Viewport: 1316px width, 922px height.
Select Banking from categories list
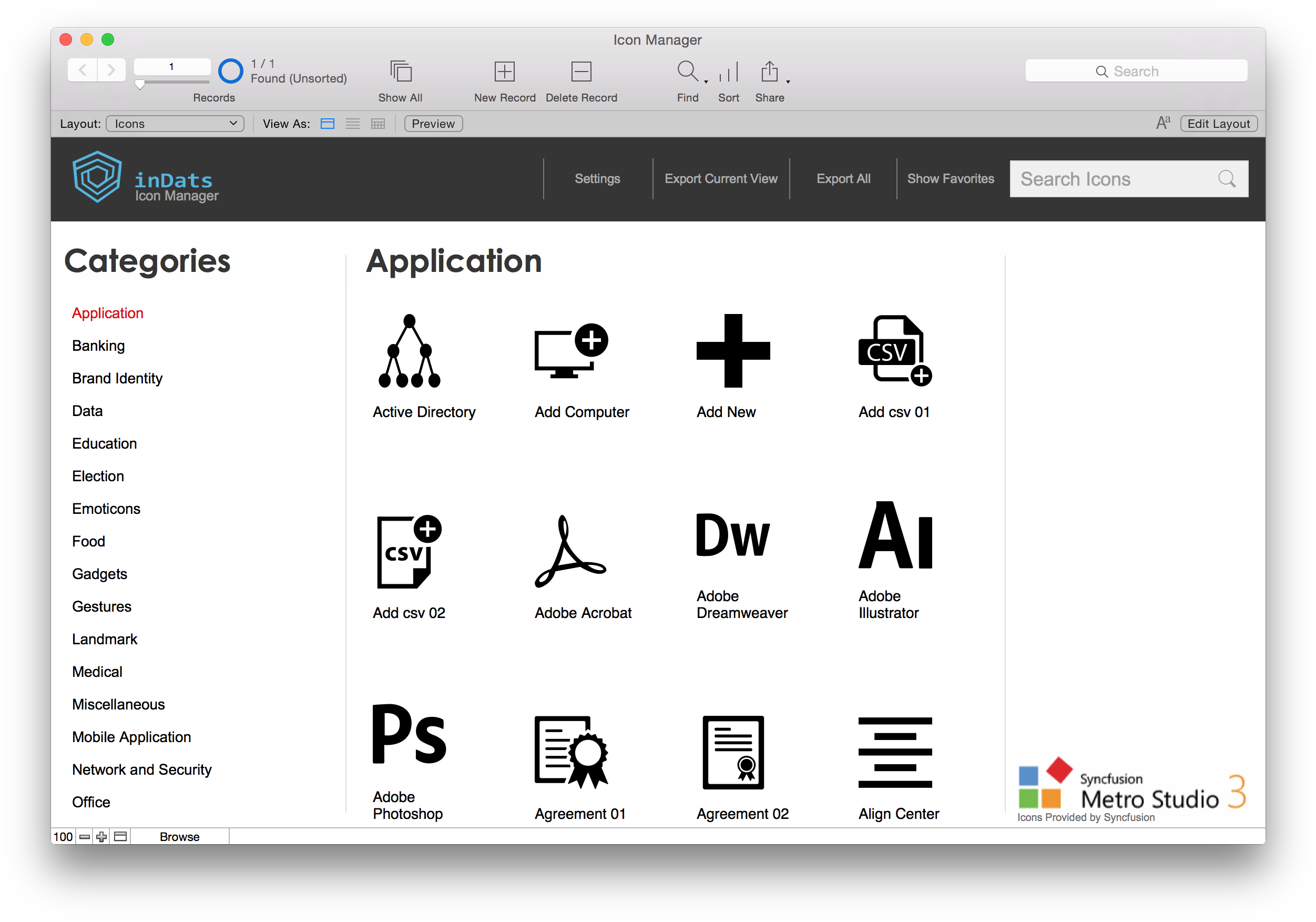click(x=99, y=346)
